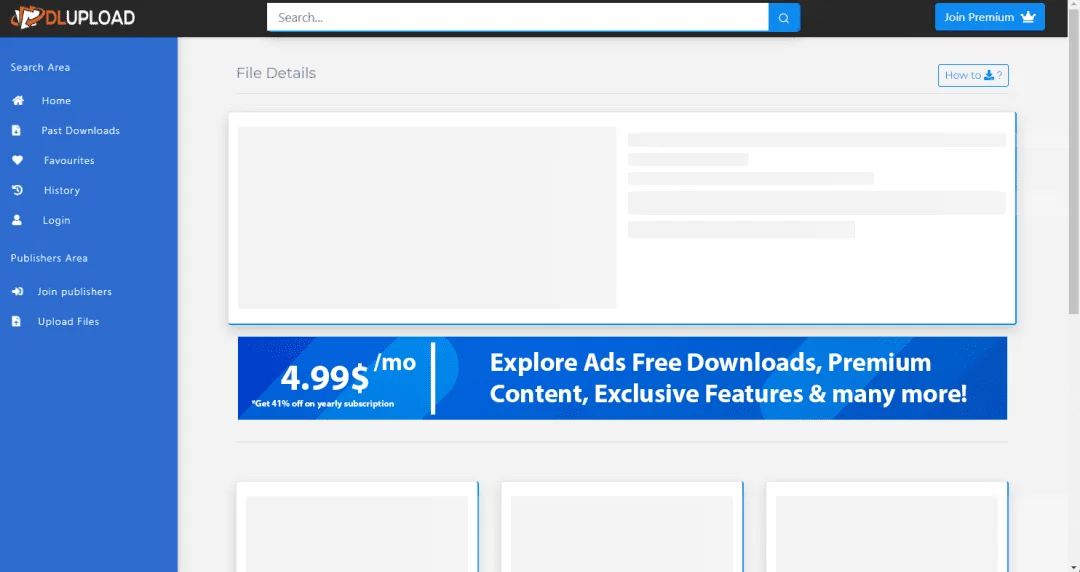Click the Home house icon
The width and height of the screenshot is (1080, 572).
18,101
